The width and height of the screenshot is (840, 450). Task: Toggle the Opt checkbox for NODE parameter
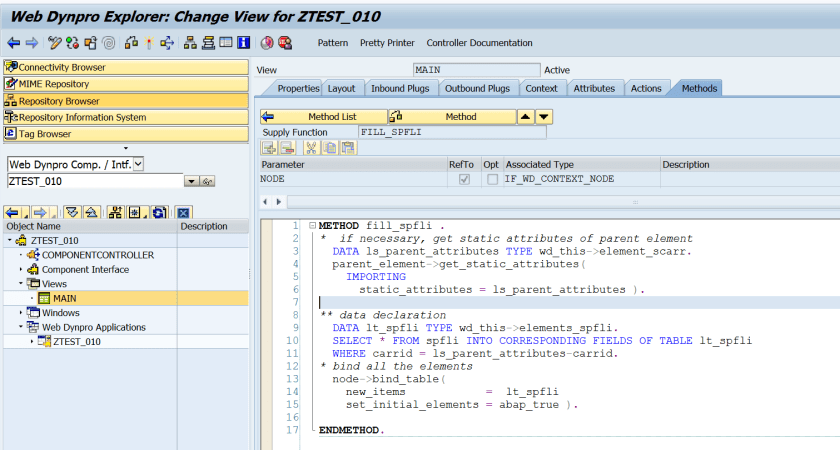coord(491,179)
